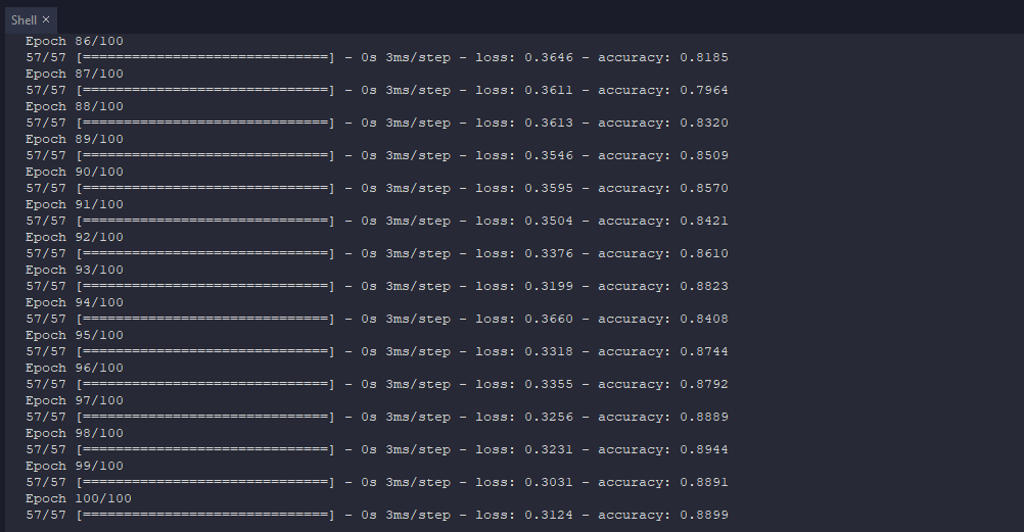Click the accuracy value 0.8792
Image resolution: width=1024 pixels, height=532 pixels.
pyautogui.click(x=704, y=384)
